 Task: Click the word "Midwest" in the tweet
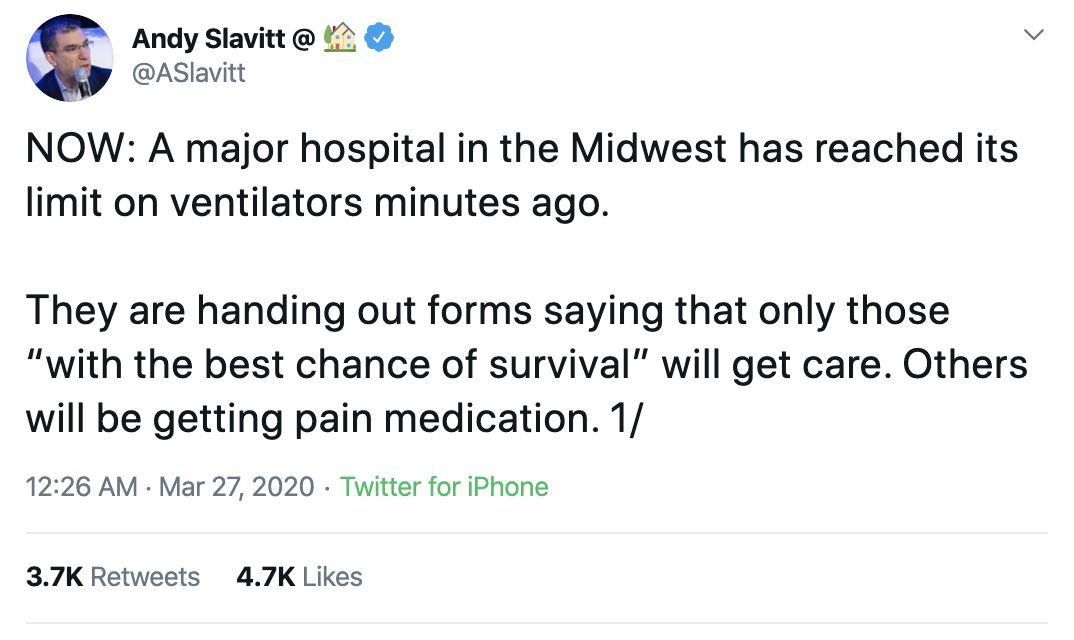tap(648, 149)
